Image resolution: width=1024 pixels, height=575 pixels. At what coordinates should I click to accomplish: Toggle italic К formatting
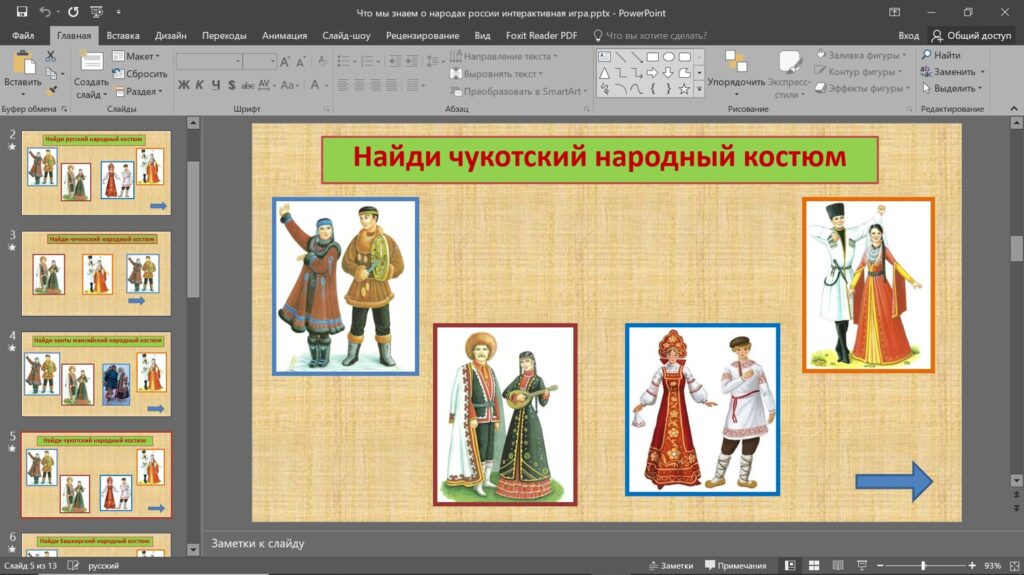[200, 85]
